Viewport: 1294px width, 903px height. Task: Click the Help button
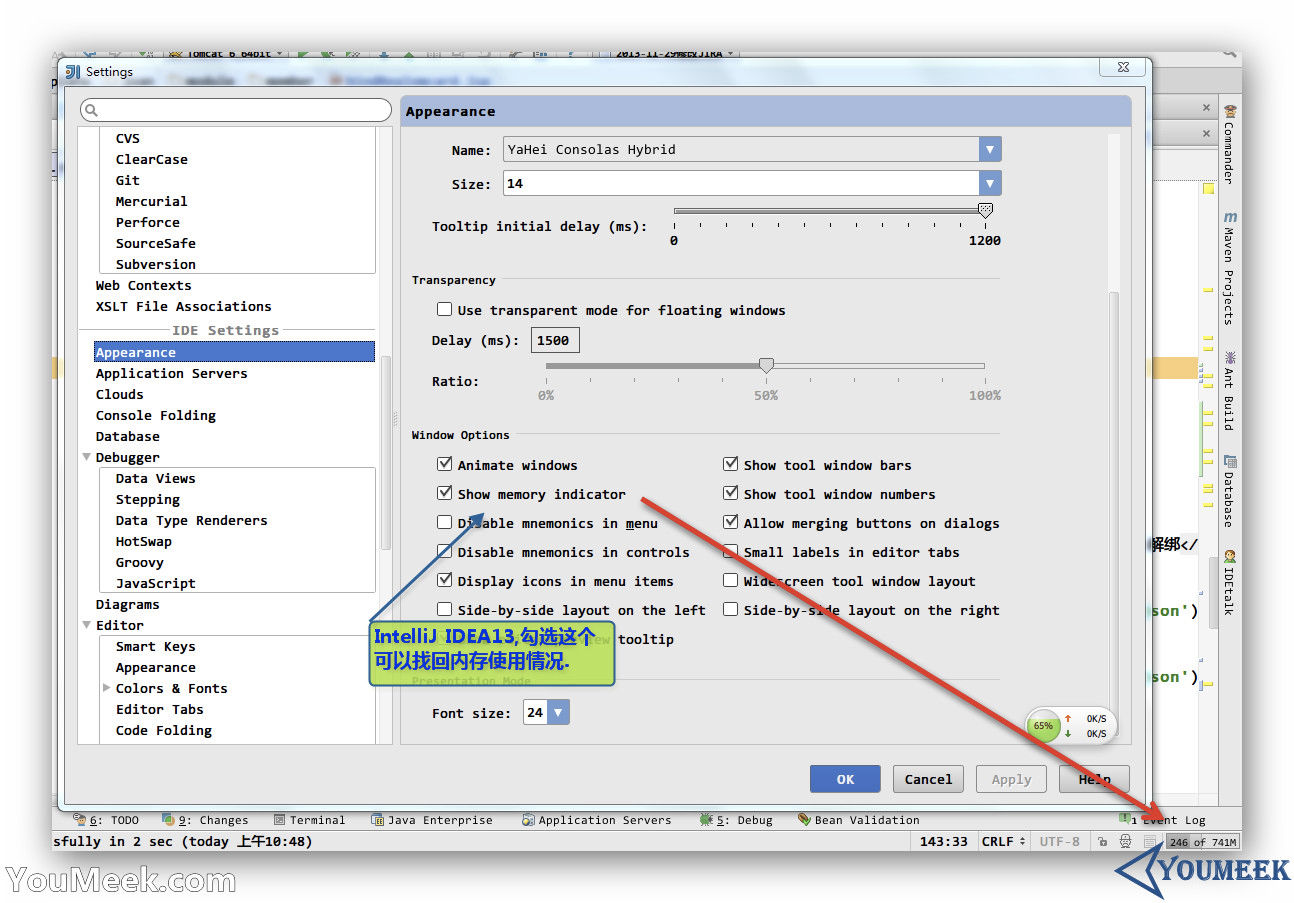point(1094,780)
